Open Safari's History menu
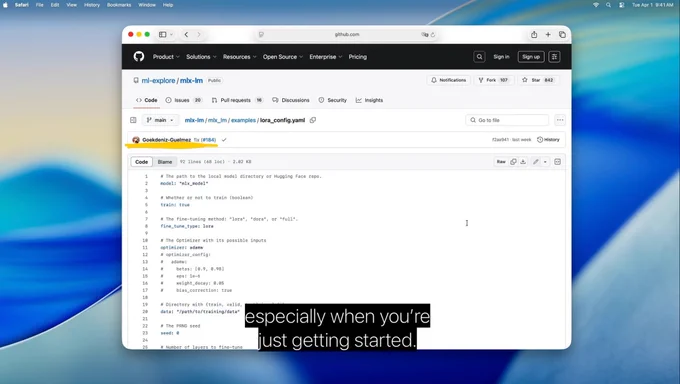680x384 pixels. pyautogui.click(x=92, y=5)
